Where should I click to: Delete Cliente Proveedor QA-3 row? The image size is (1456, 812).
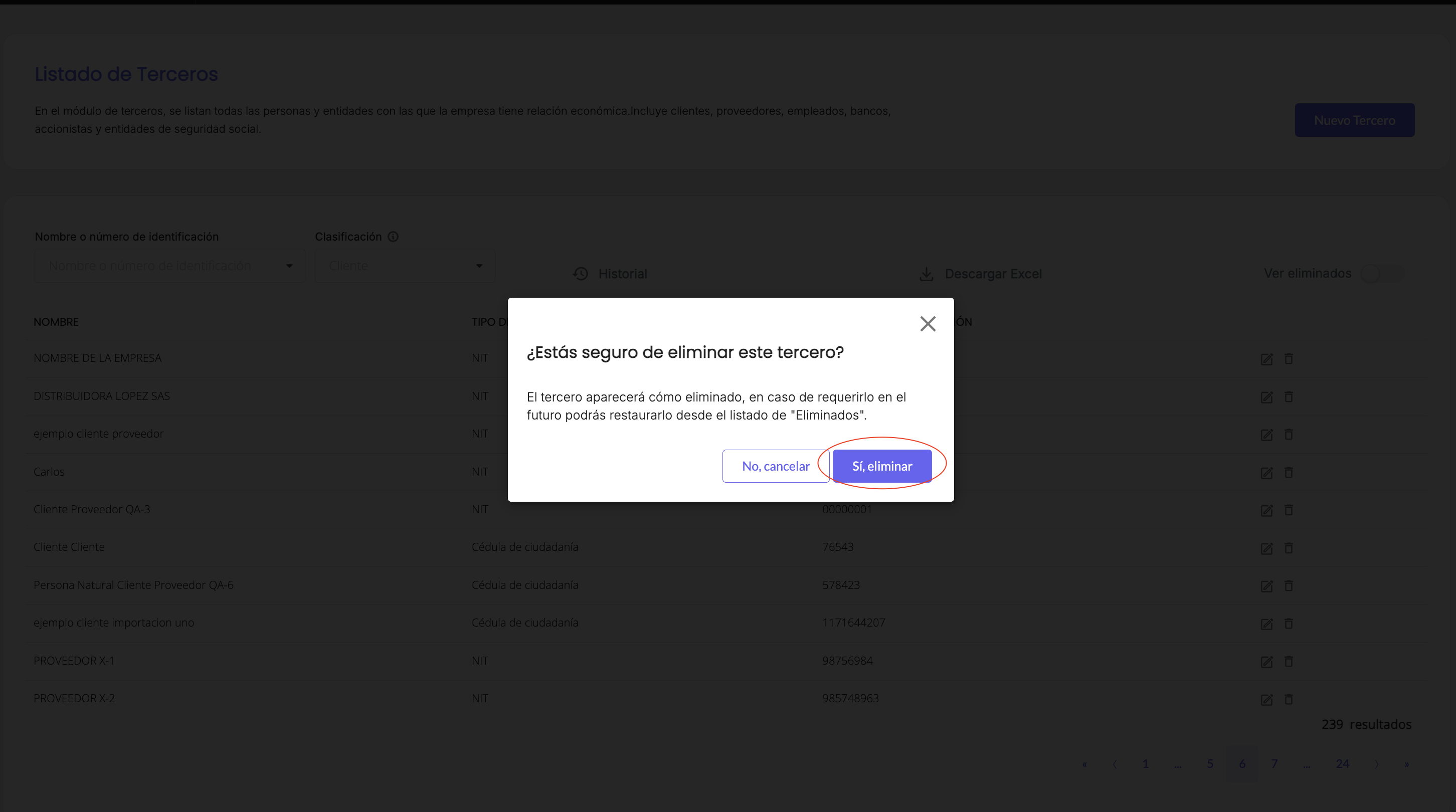(1288, 510)
